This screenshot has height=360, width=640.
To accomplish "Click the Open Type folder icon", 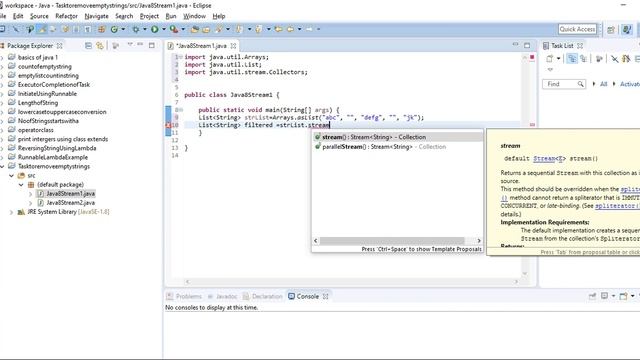I will (x=195, y=29).
